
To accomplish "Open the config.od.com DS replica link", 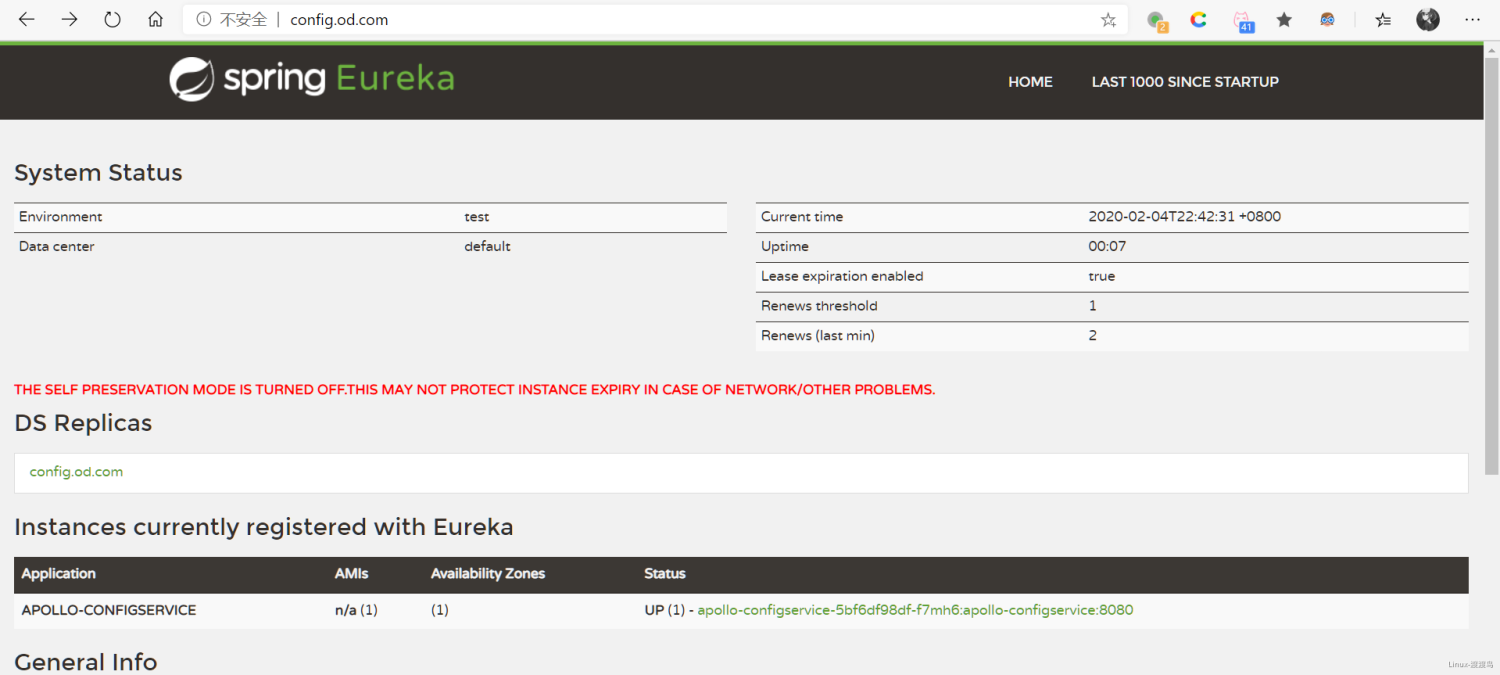I will pos(76,472).
